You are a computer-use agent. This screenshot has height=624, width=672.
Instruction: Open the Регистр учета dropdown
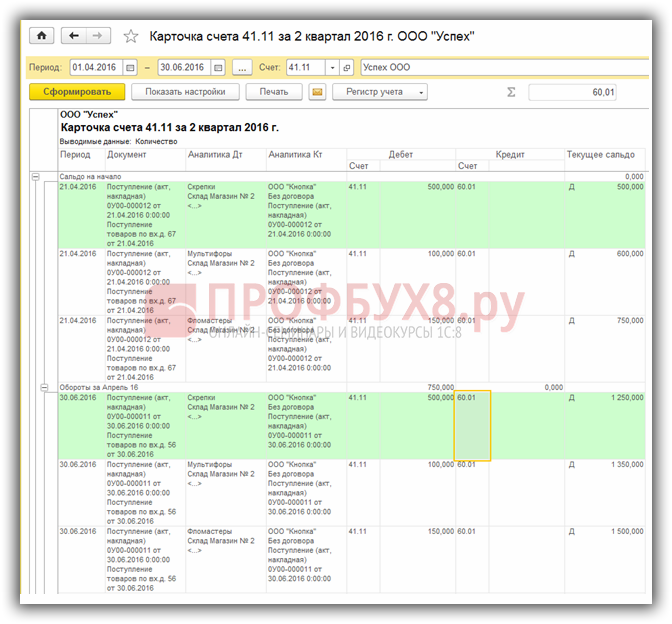click(x=381, y=92)
